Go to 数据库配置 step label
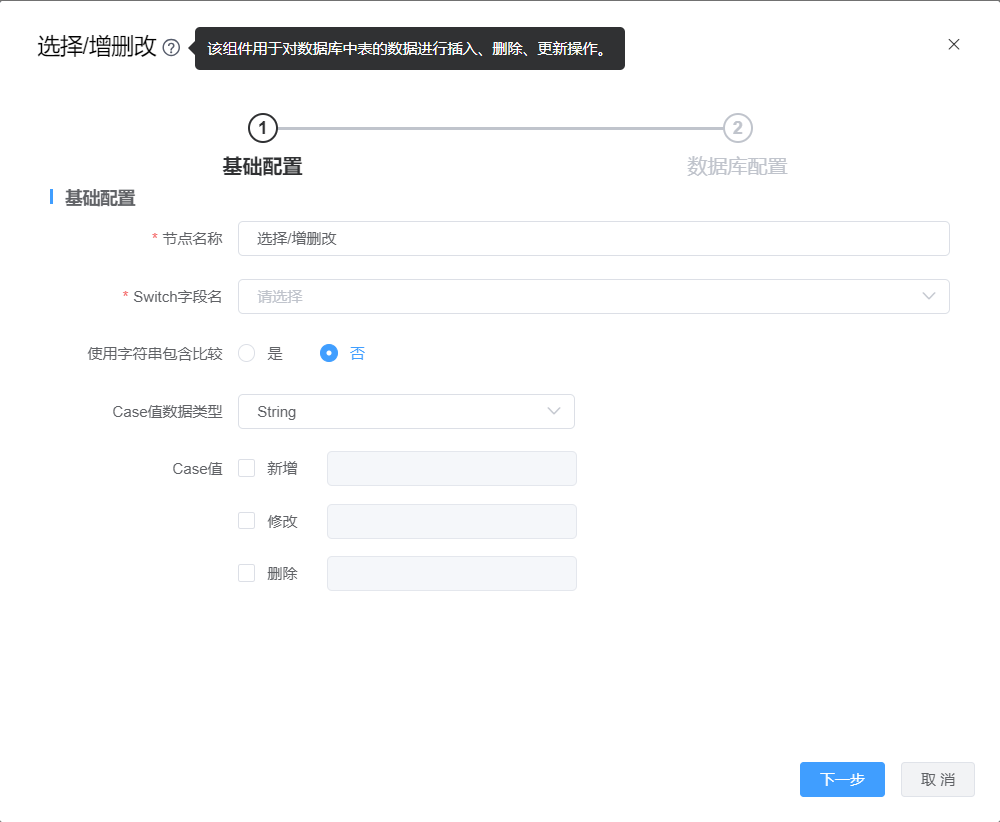Viewport: 1000px width, 822px height. click(737, 167)
